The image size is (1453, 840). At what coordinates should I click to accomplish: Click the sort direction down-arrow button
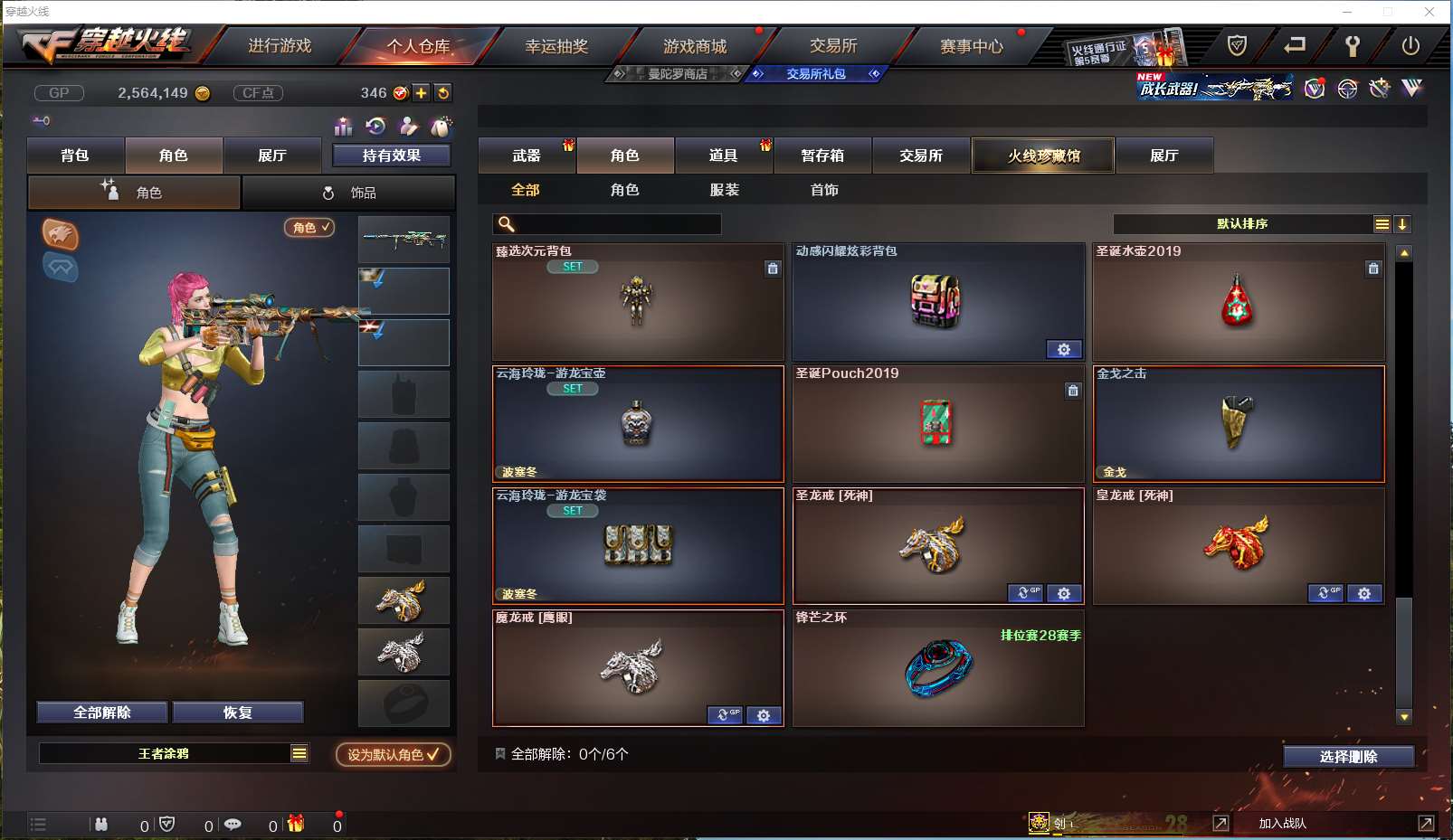pos(1402,224)
